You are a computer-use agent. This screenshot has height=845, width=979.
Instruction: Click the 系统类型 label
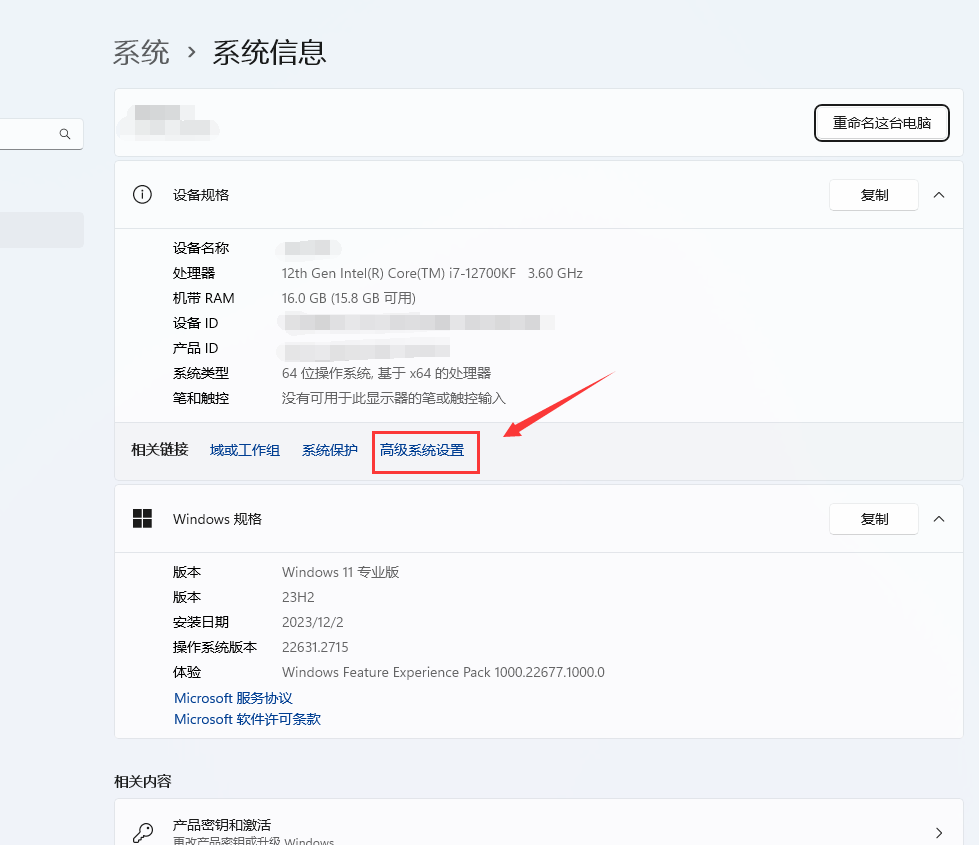pyautogui.click(x=201, y=373)
